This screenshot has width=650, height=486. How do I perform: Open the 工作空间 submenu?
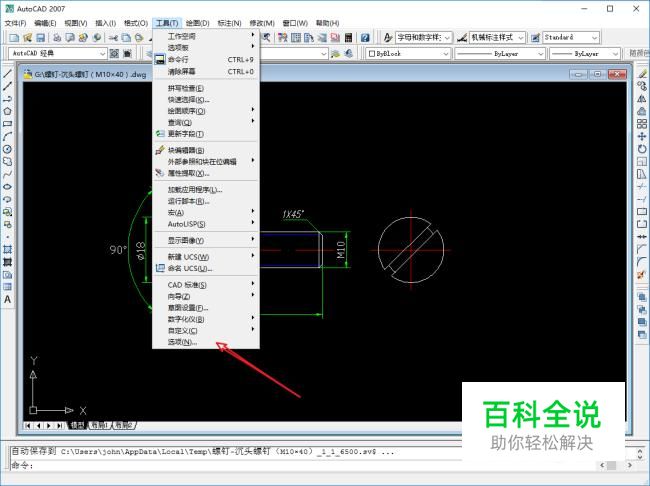206,36
